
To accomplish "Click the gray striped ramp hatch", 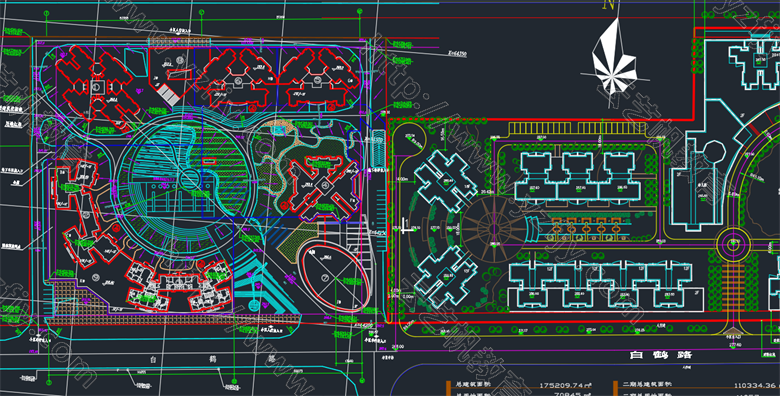I will [x=168, y=95].
